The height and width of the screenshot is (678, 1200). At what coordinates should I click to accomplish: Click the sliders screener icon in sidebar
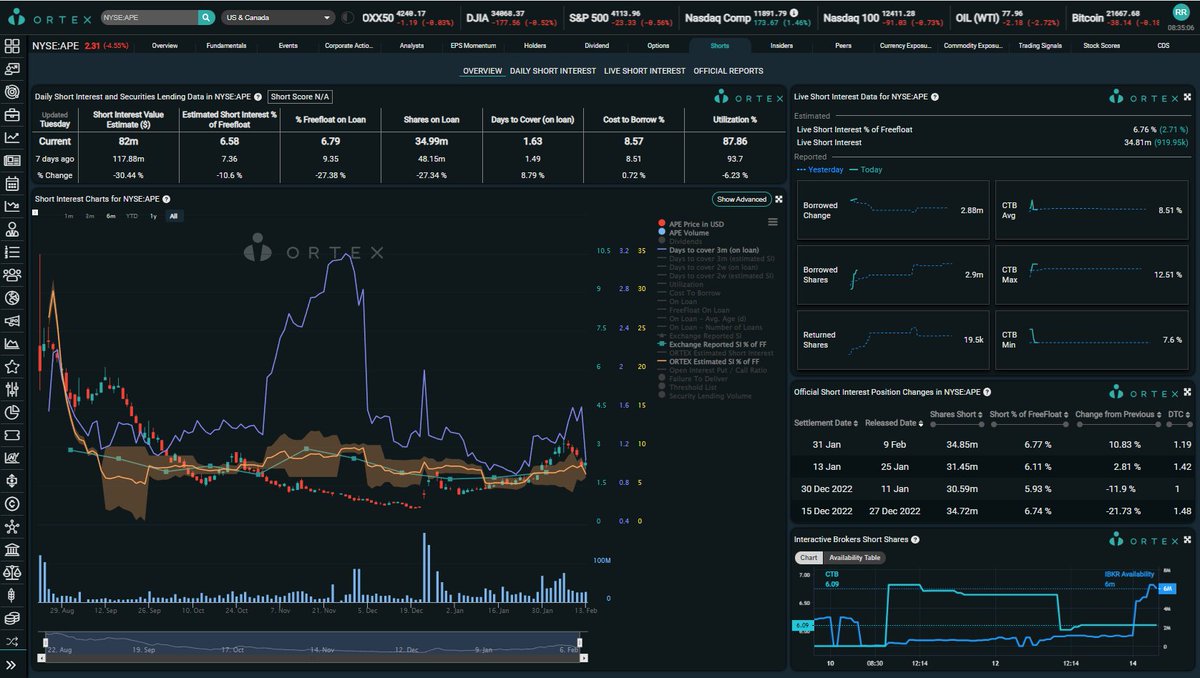[12, 390]
